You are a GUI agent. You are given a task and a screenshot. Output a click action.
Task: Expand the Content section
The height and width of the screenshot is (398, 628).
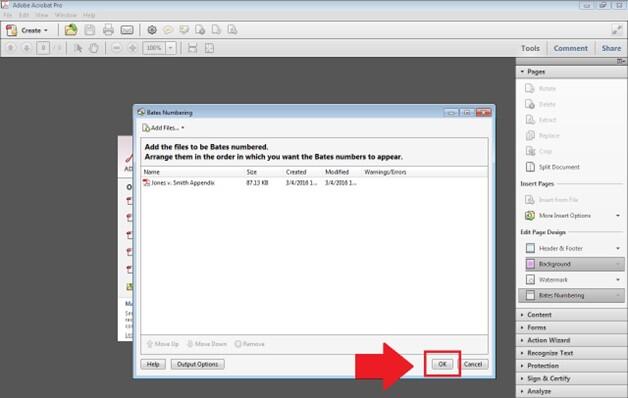point(571,315)
